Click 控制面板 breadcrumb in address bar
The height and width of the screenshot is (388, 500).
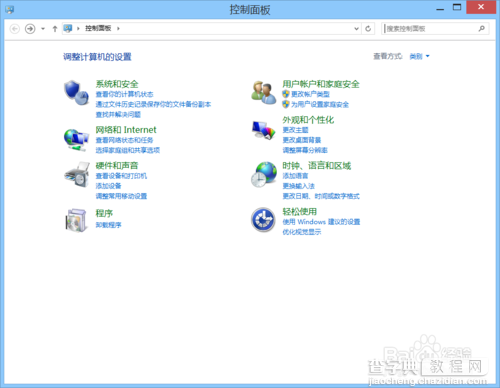(x=98, y=28)
